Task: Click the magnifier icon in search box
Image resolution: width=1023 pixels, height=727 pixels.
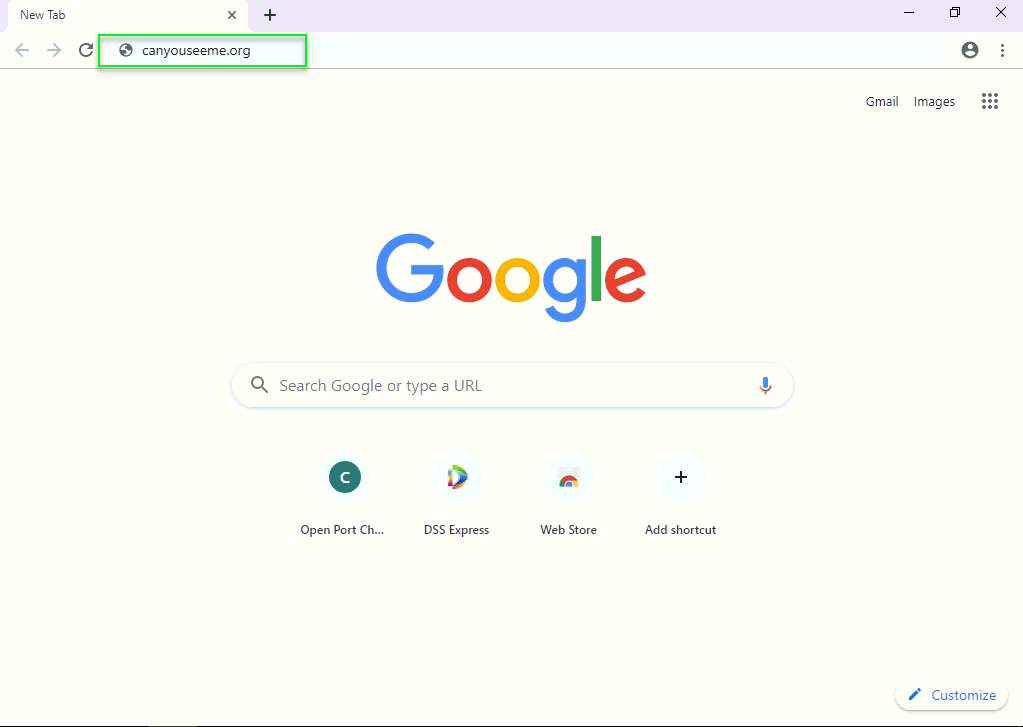Action: pyautogui.click(x=260, y=385)
